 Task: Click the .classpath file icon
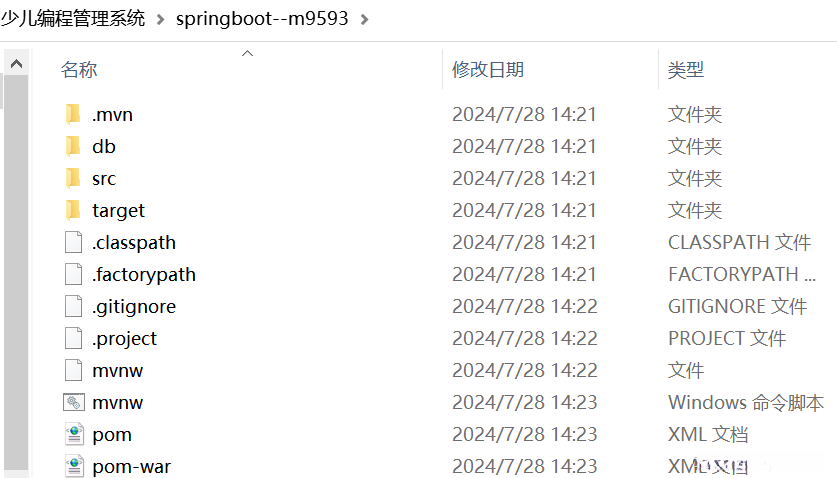[x=73, y=242]
